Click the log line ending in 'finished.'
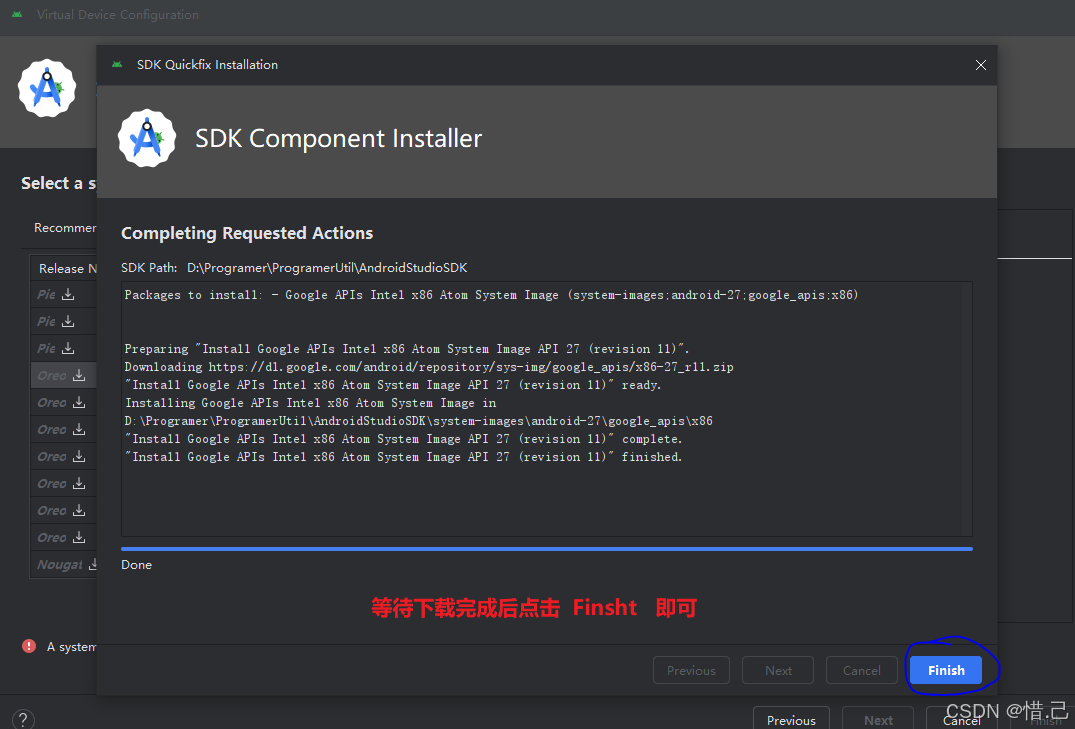 click(403, 457)
